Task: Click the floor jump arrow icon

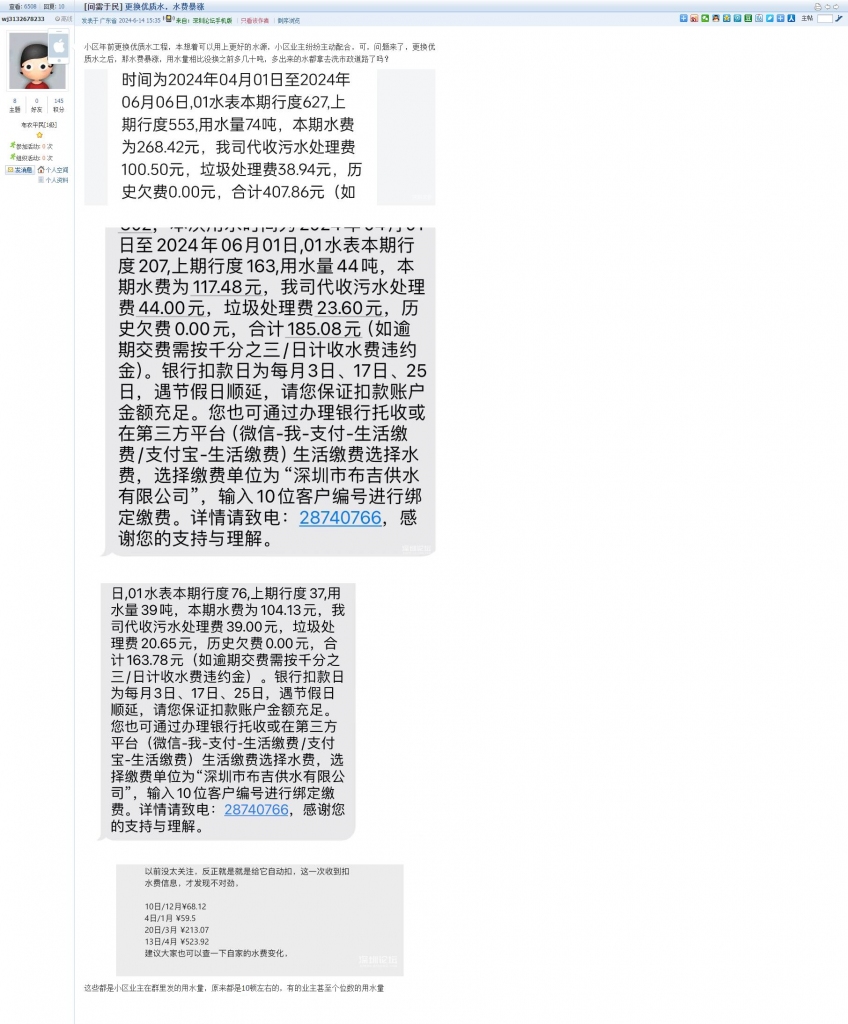Action: [839, 18]
